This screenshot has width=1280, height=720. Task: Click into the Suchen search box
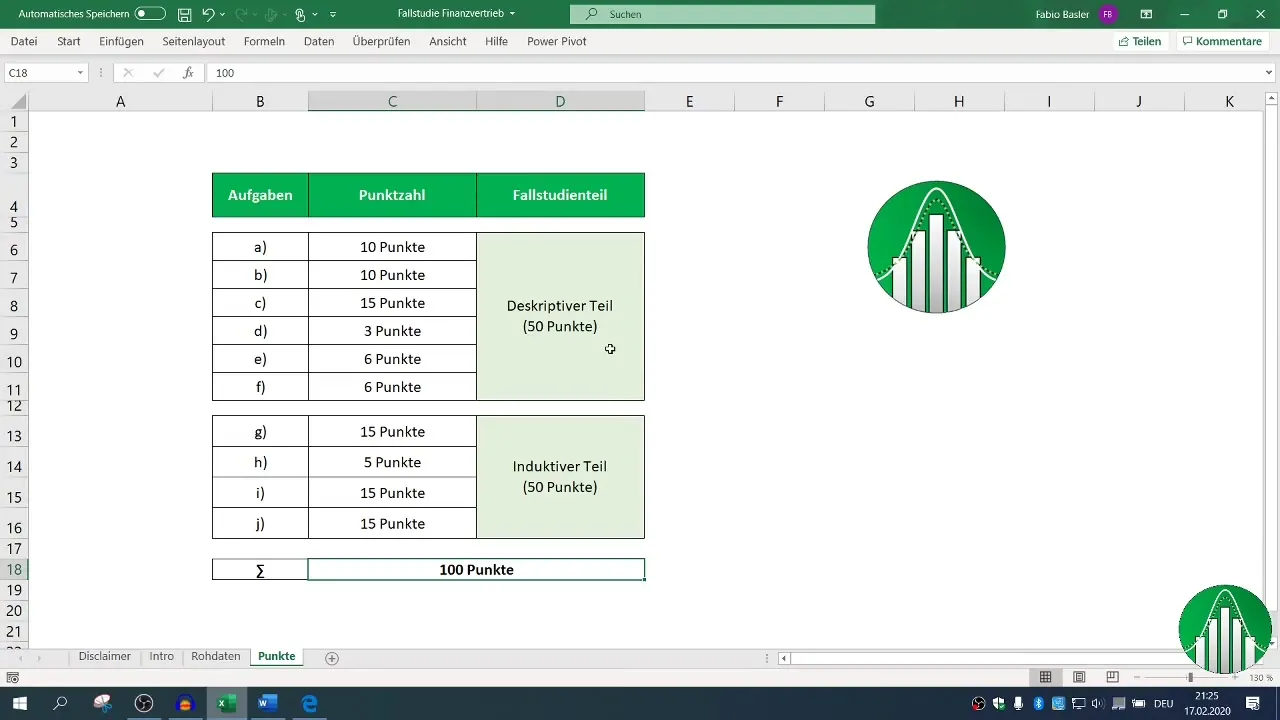coord(722,14)
